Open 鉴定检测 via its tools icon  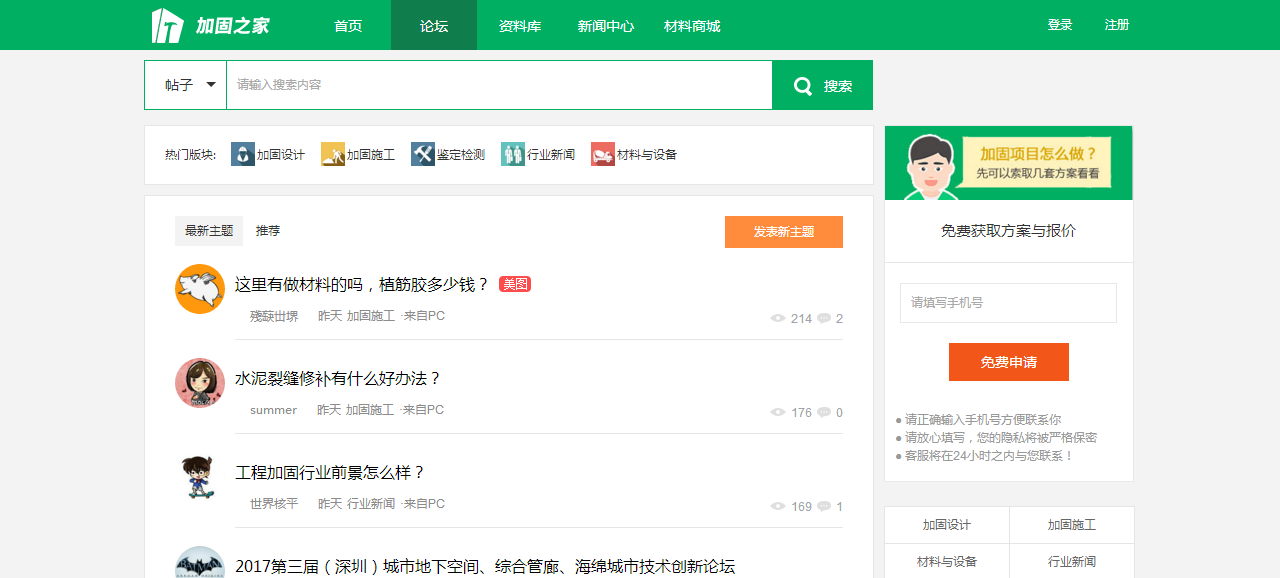(422, 154)
